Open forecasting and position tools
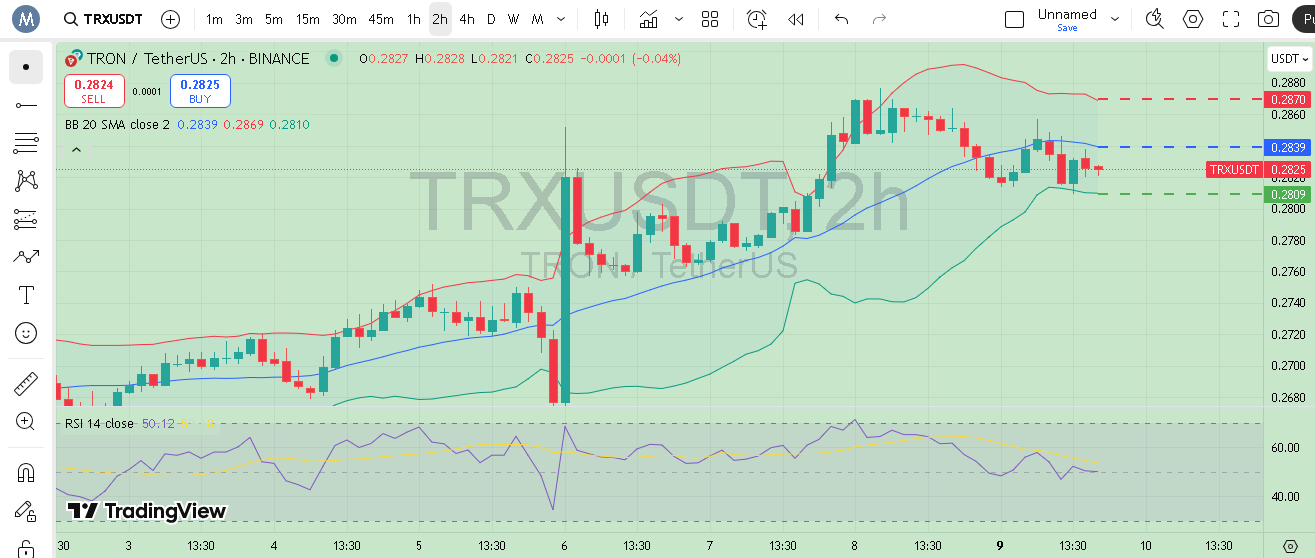Image resolution: width=1315 pixels, height=558 pixels. coord(26,219)
